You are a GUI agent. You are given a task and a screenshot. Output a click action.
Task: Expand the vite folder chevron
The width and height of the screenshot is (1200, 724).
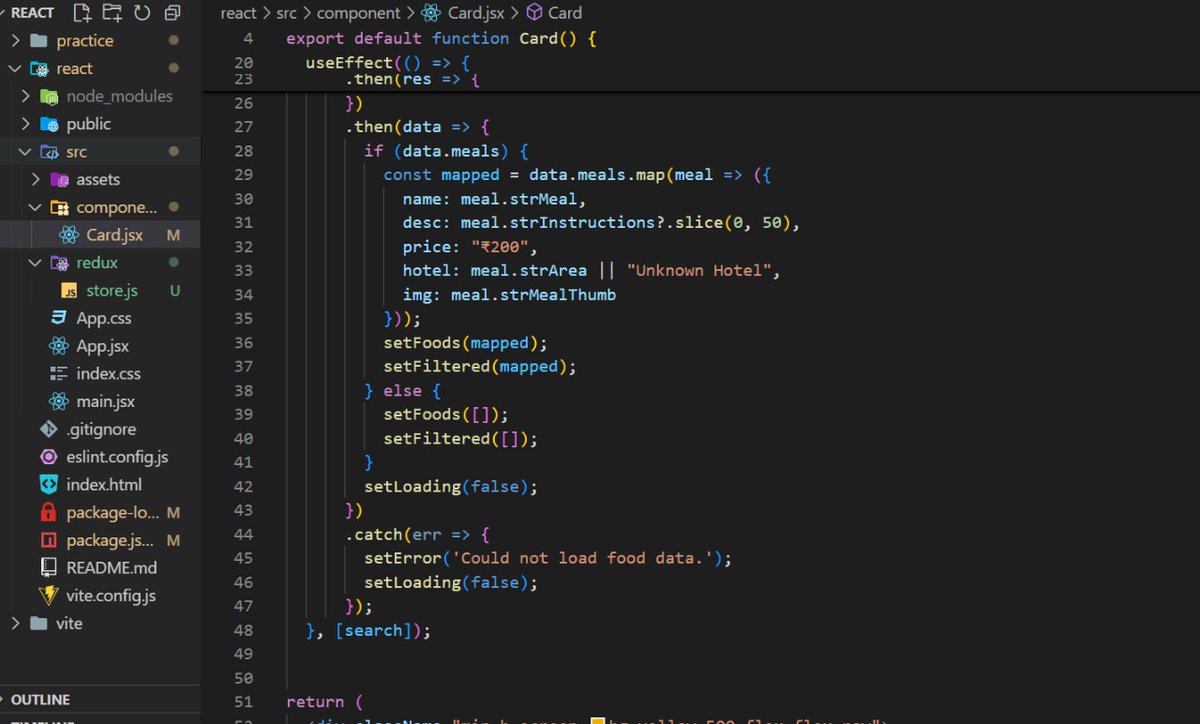(x=15, y=623)
